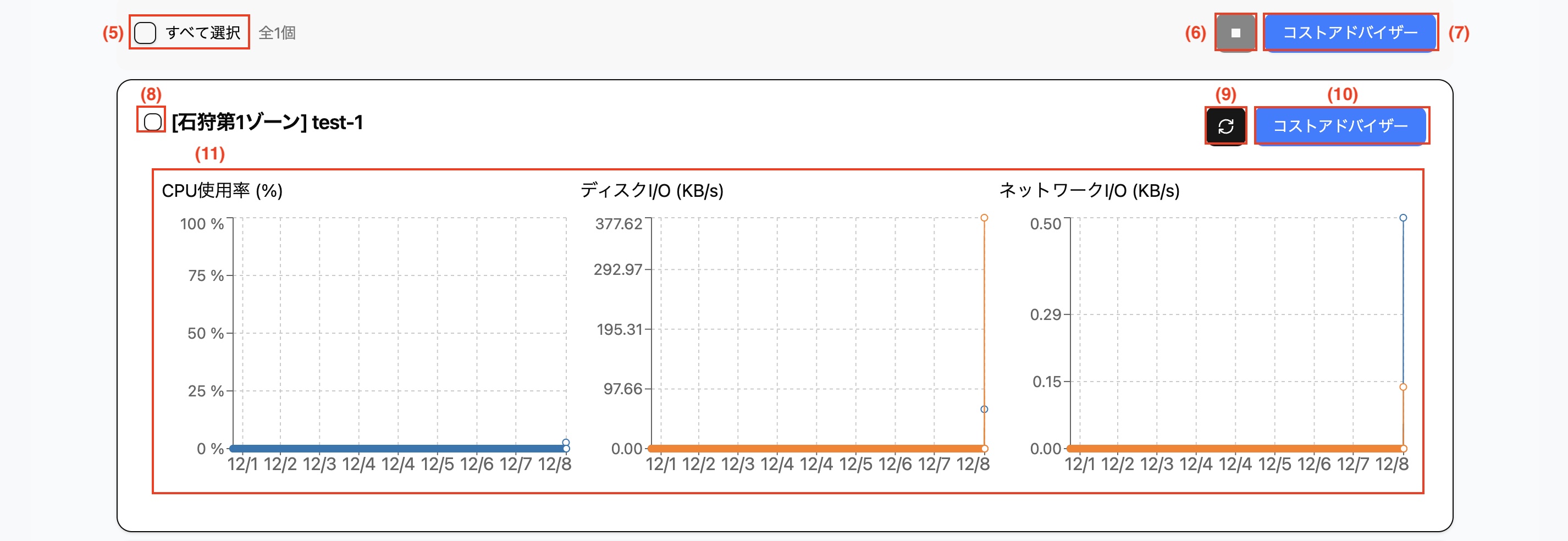Open the top コストアドバイザー button
This screenshot has height=541, width=1568.
point(1350,33)
